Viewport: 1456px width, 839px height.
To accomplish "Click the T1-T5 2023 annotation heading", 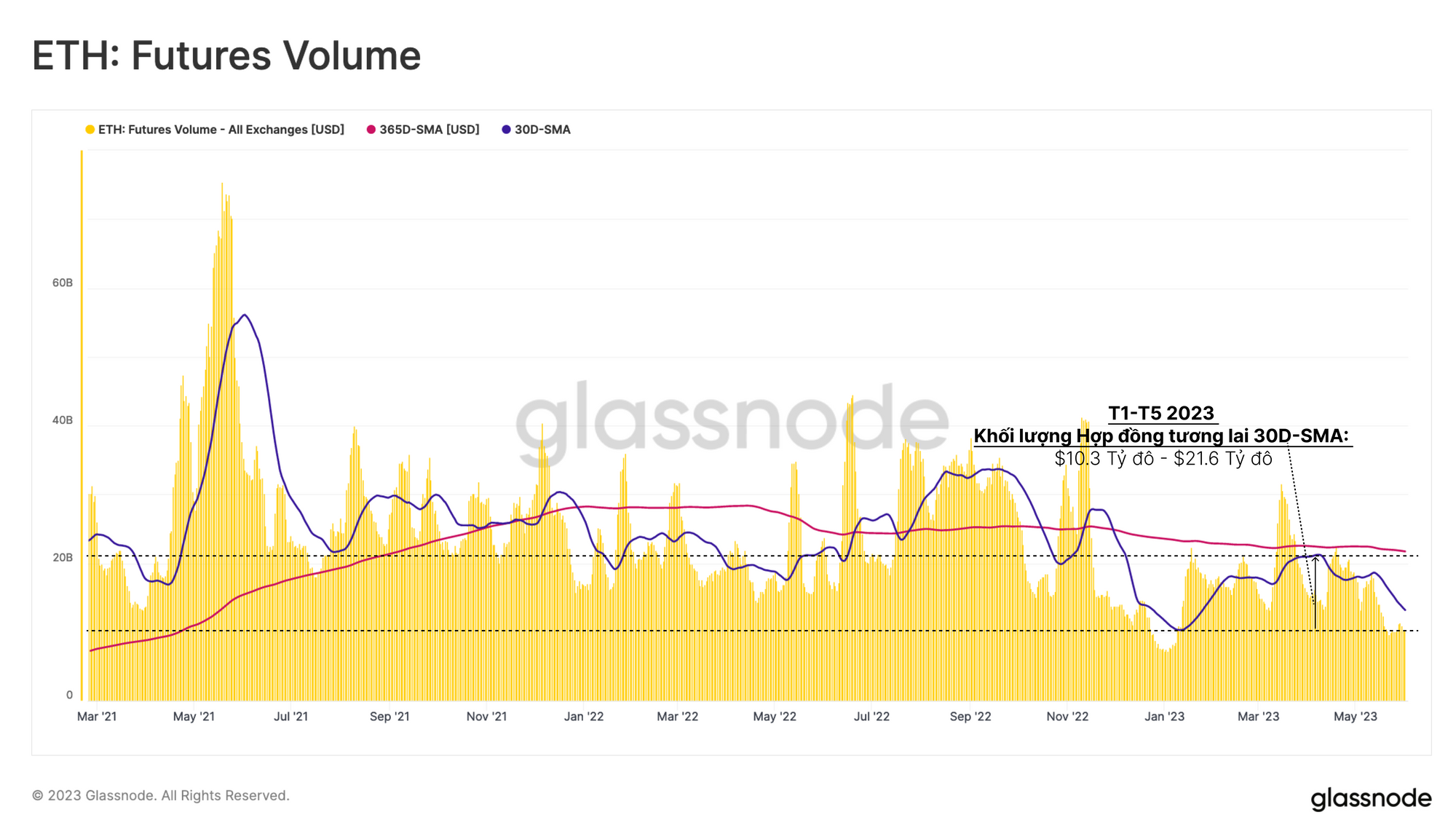I will pyautogui.click(x=1161, y=414).
